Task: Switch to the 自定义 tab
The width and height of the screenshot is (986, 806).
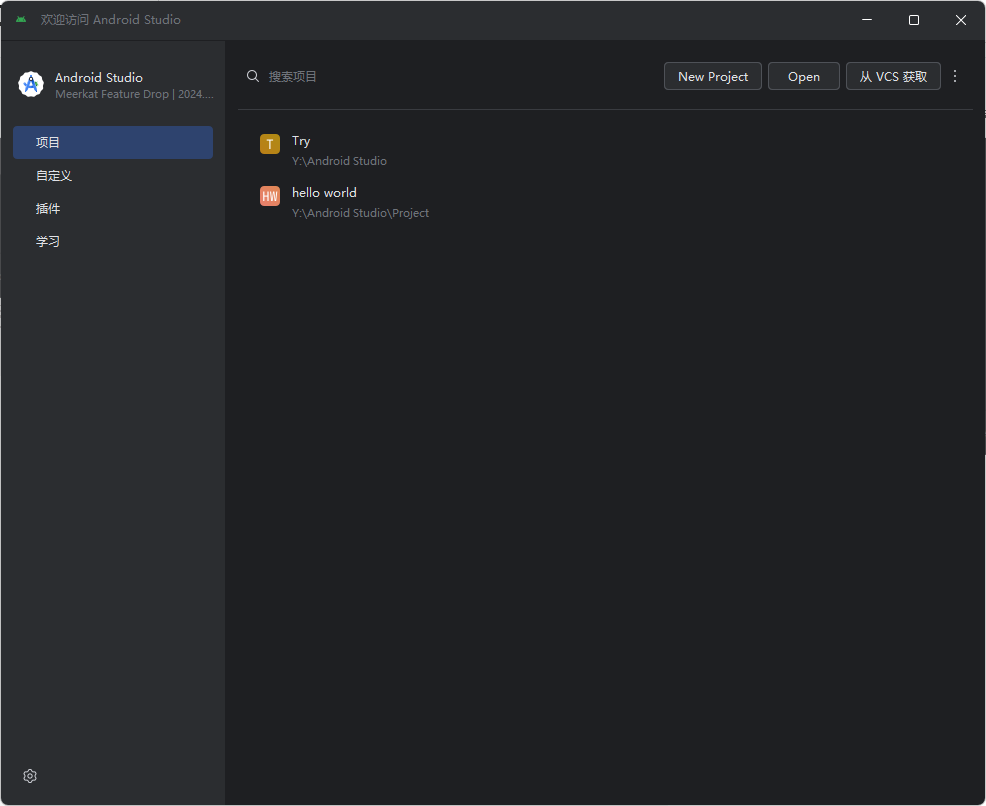Action: click(113, 175)
